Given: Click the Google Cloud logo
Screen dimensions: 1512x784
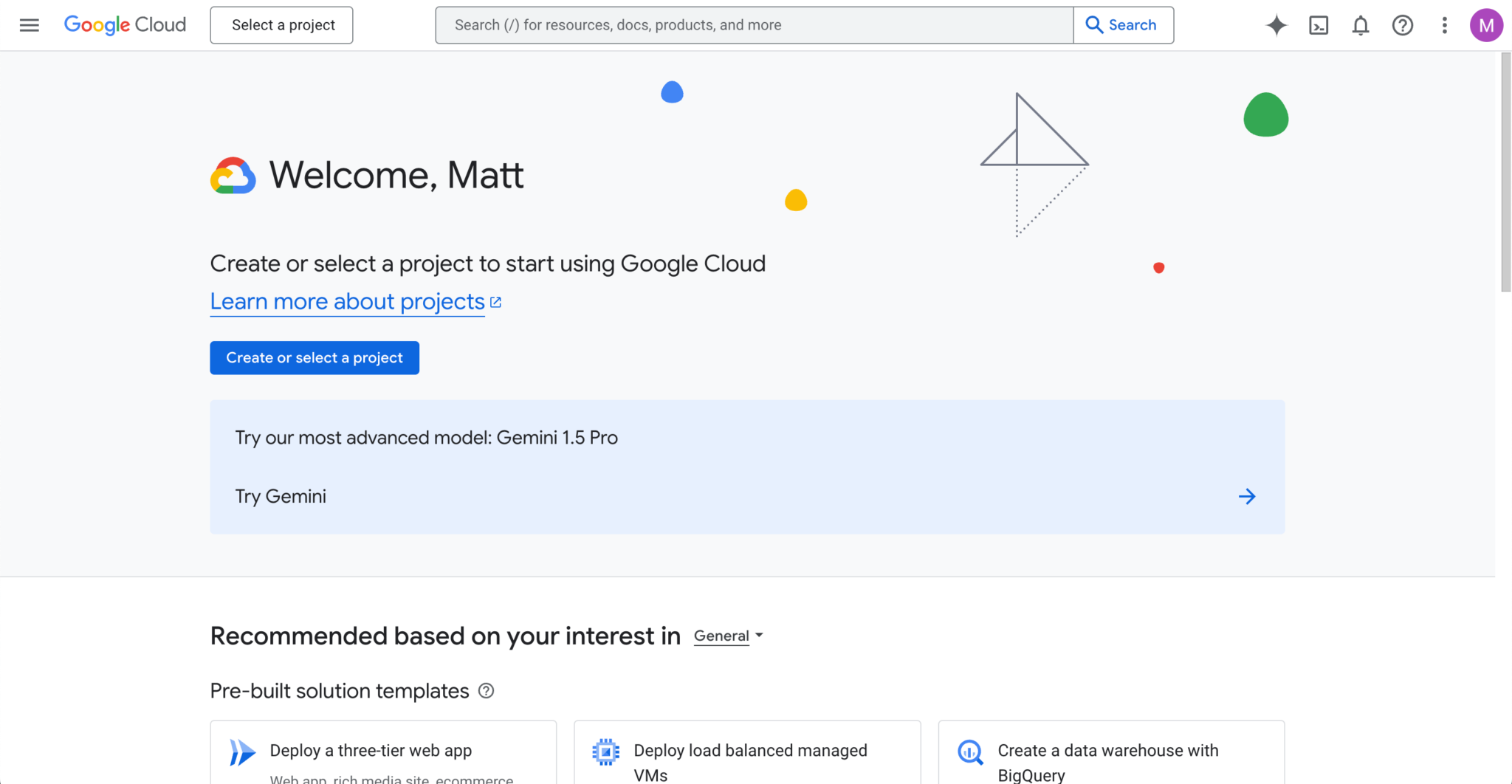Looking at the screenshot, I should pos(125,25).
